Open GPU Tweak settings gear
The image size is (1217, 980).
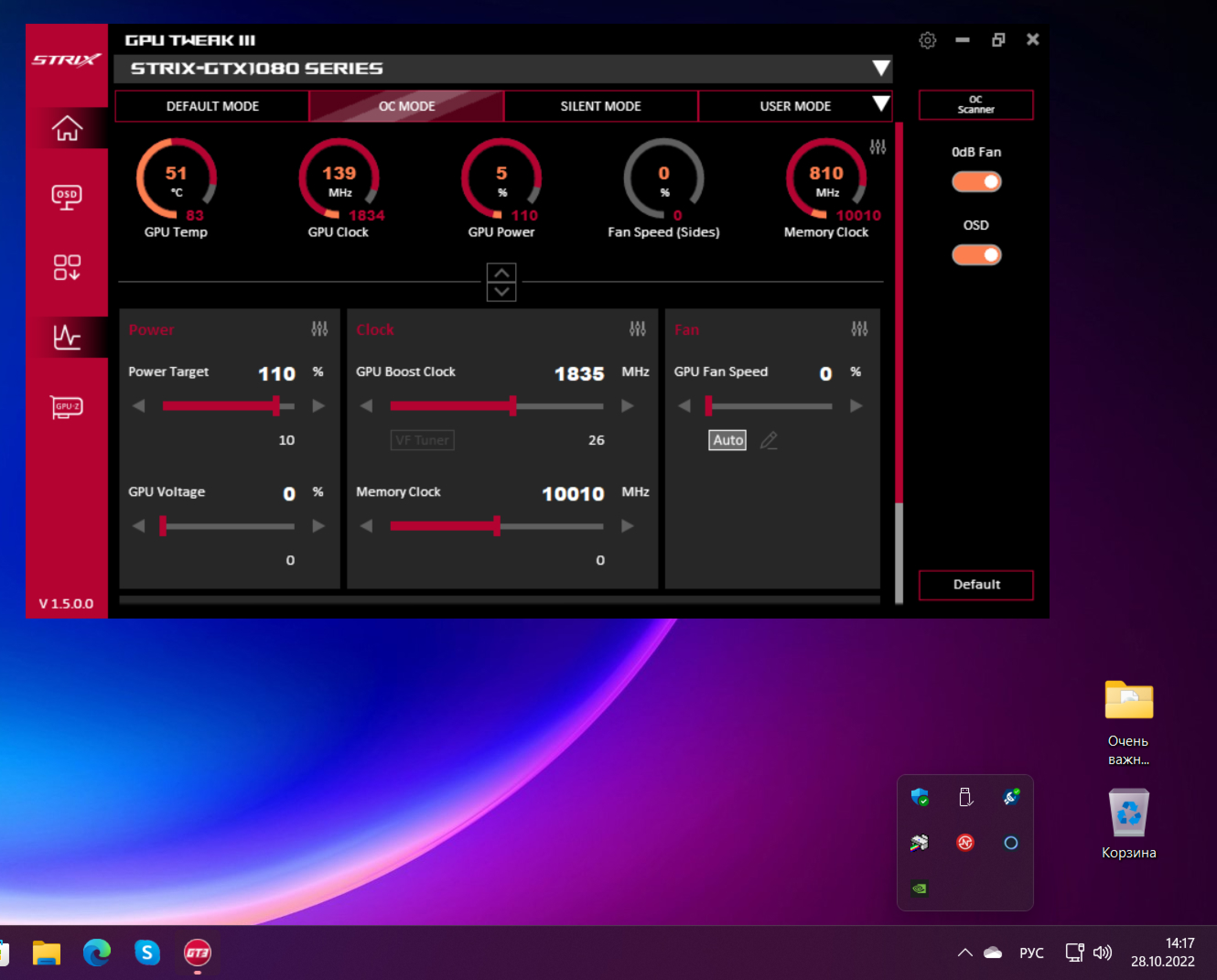(x=927, y=40)
